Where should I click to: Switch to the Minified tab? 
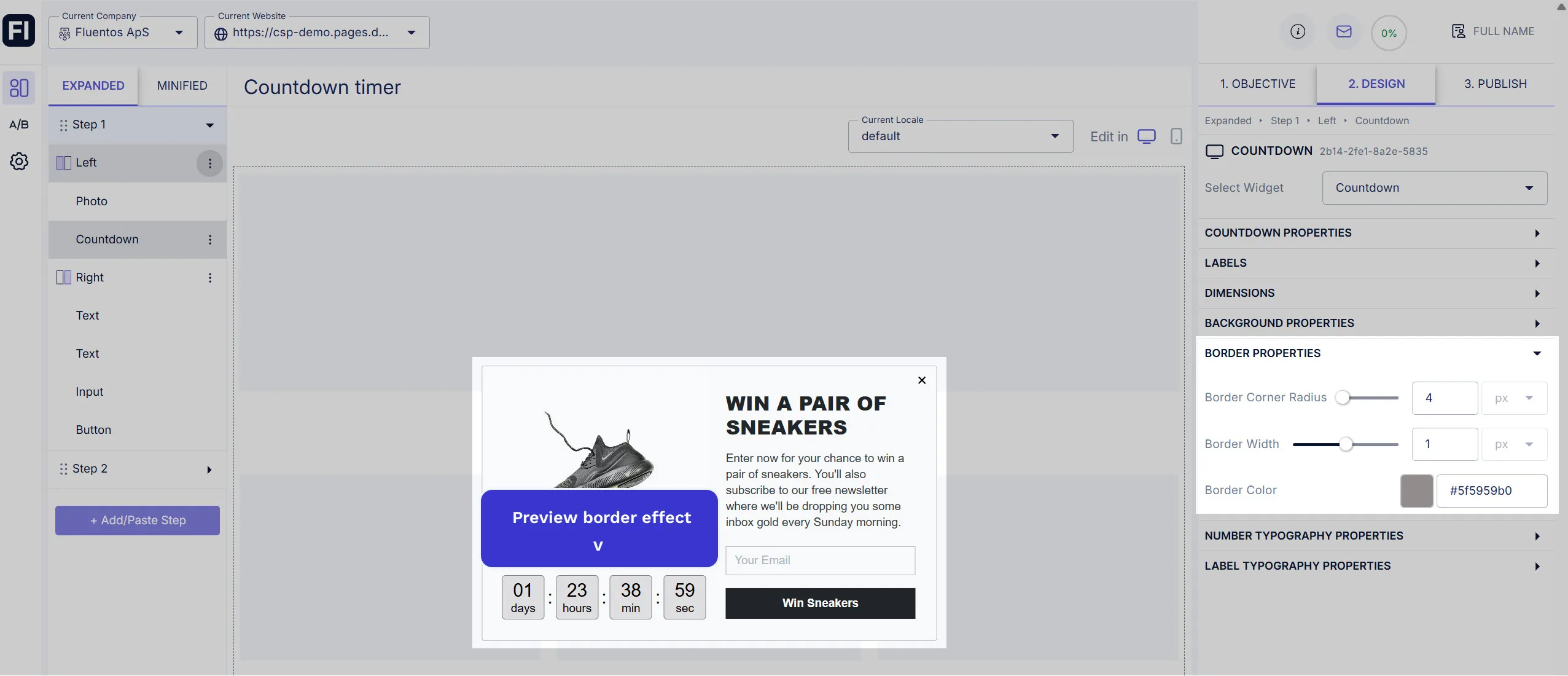pyautogui.click(x=182, y=85)
